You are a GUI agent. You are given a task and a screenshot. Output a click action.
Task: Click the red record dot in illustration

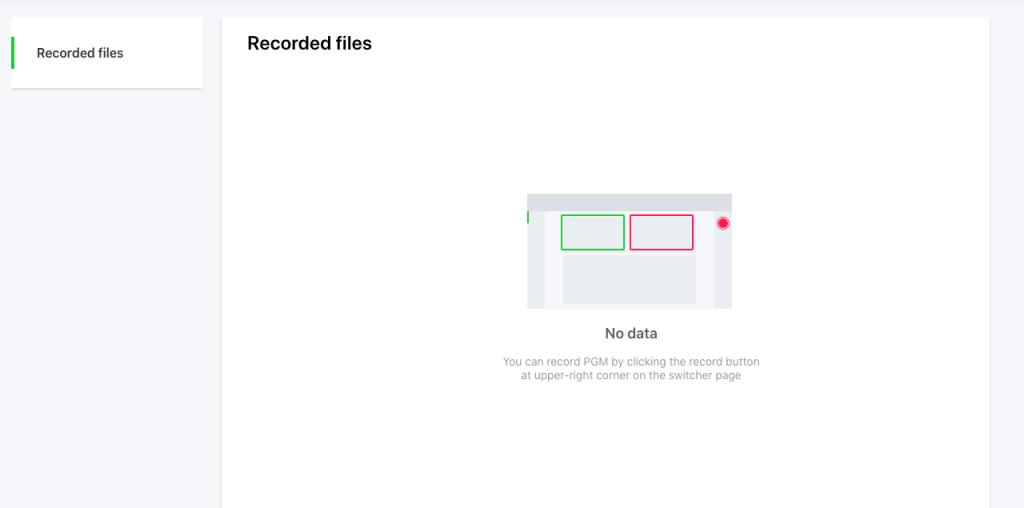(723, 223)
